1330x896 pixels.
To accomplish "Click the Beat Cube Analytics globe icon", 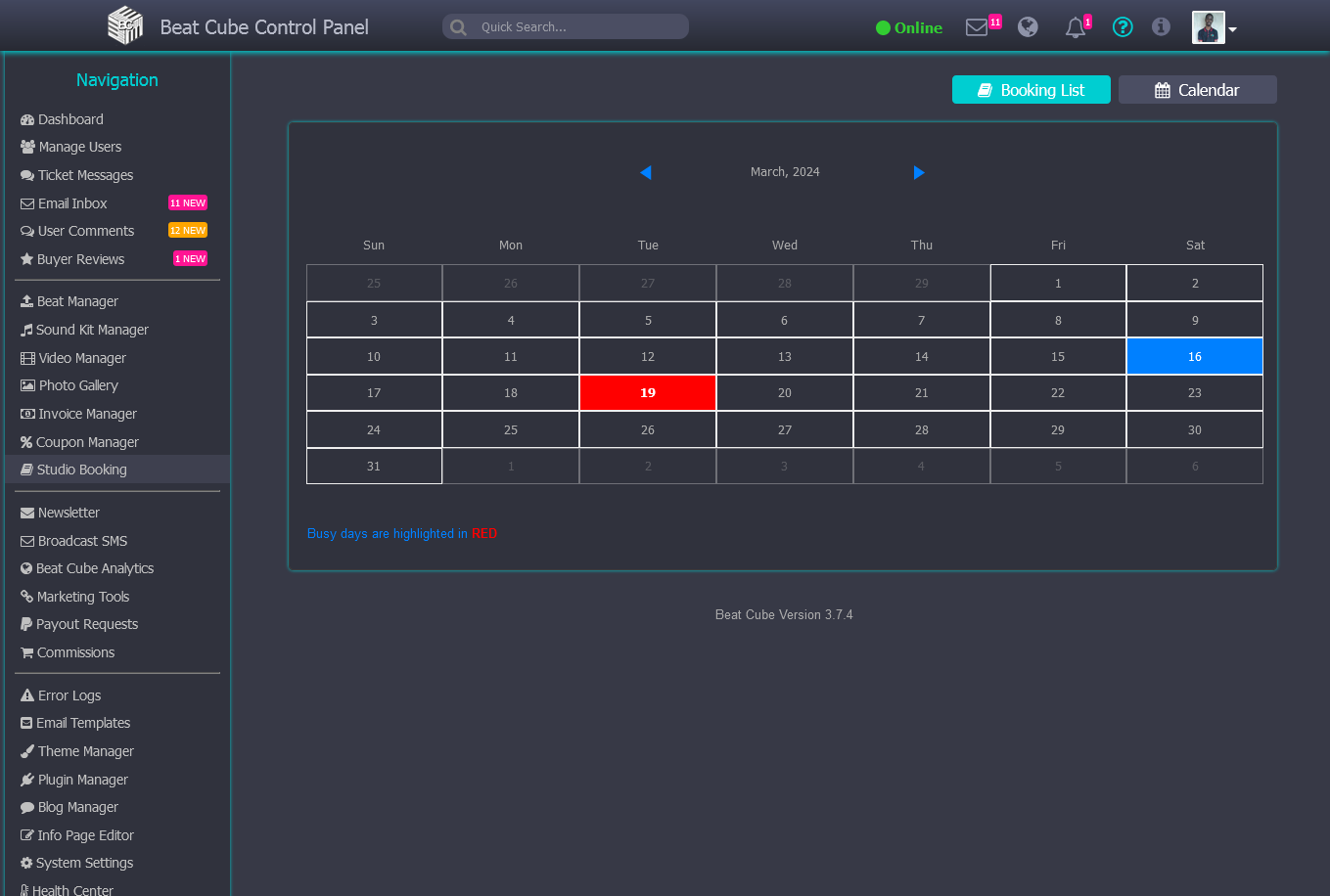I will tap(26, 568).
